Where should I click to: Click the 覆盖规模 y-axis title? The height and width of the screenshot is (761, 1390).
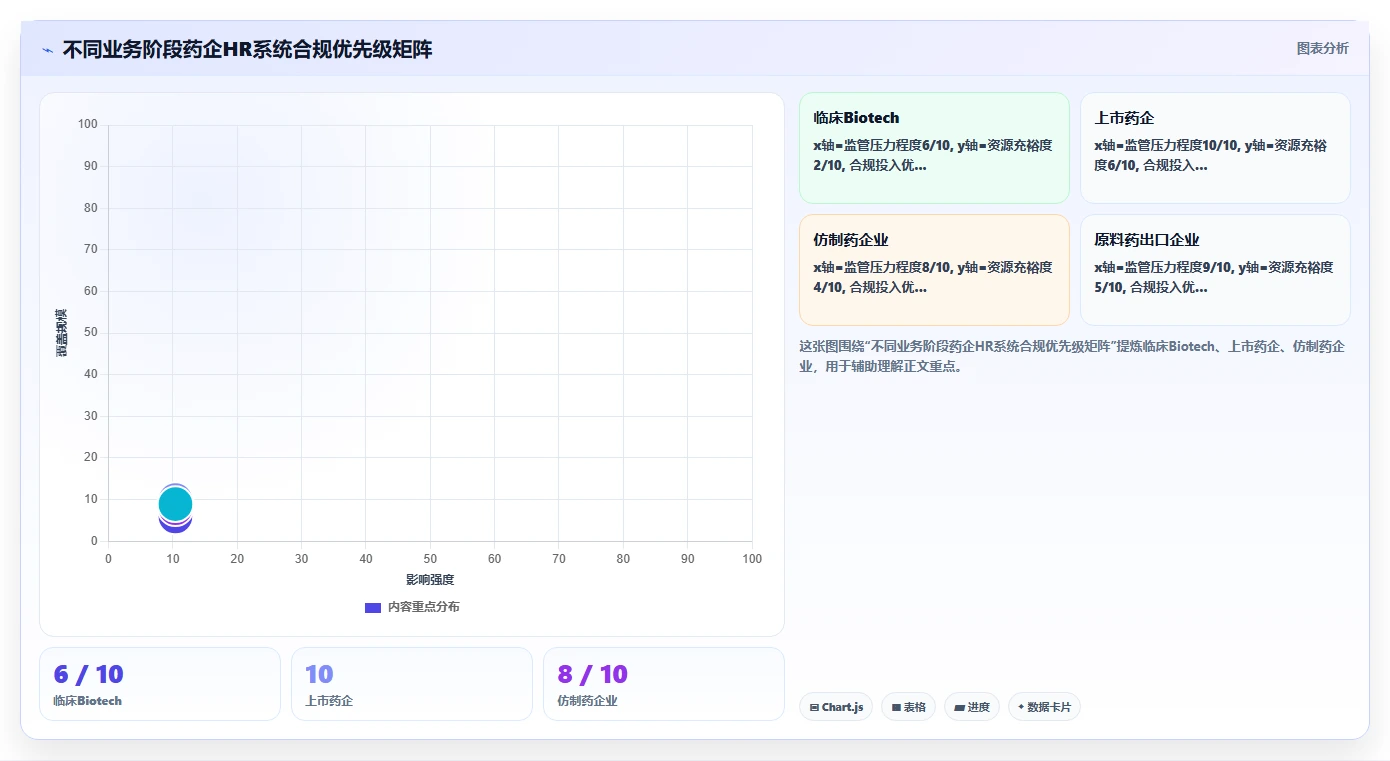(x=61, y=333)
